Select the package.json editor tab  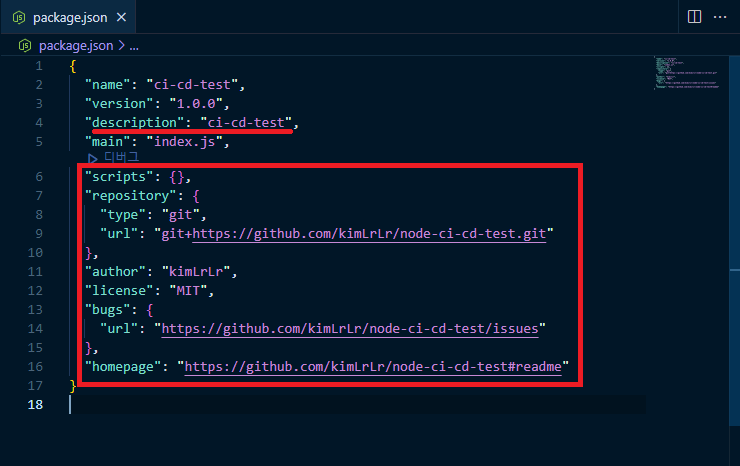[x=68, y=17]
